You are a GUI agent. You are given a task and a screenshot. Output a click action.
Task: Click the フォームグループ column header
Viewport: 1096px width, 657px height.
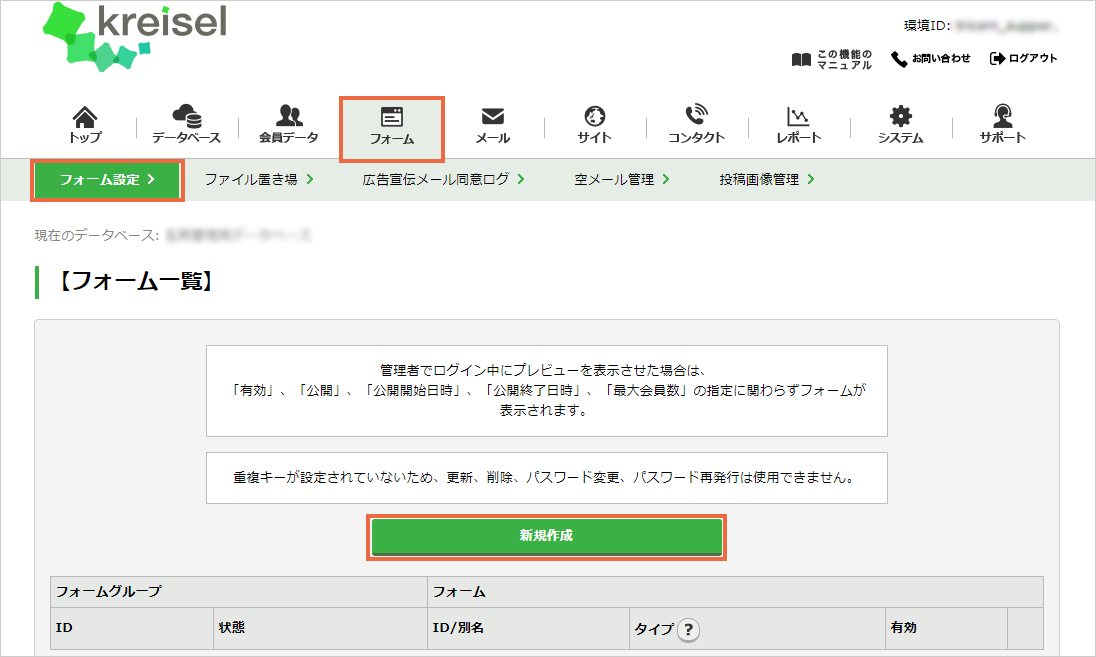(239, 592)
